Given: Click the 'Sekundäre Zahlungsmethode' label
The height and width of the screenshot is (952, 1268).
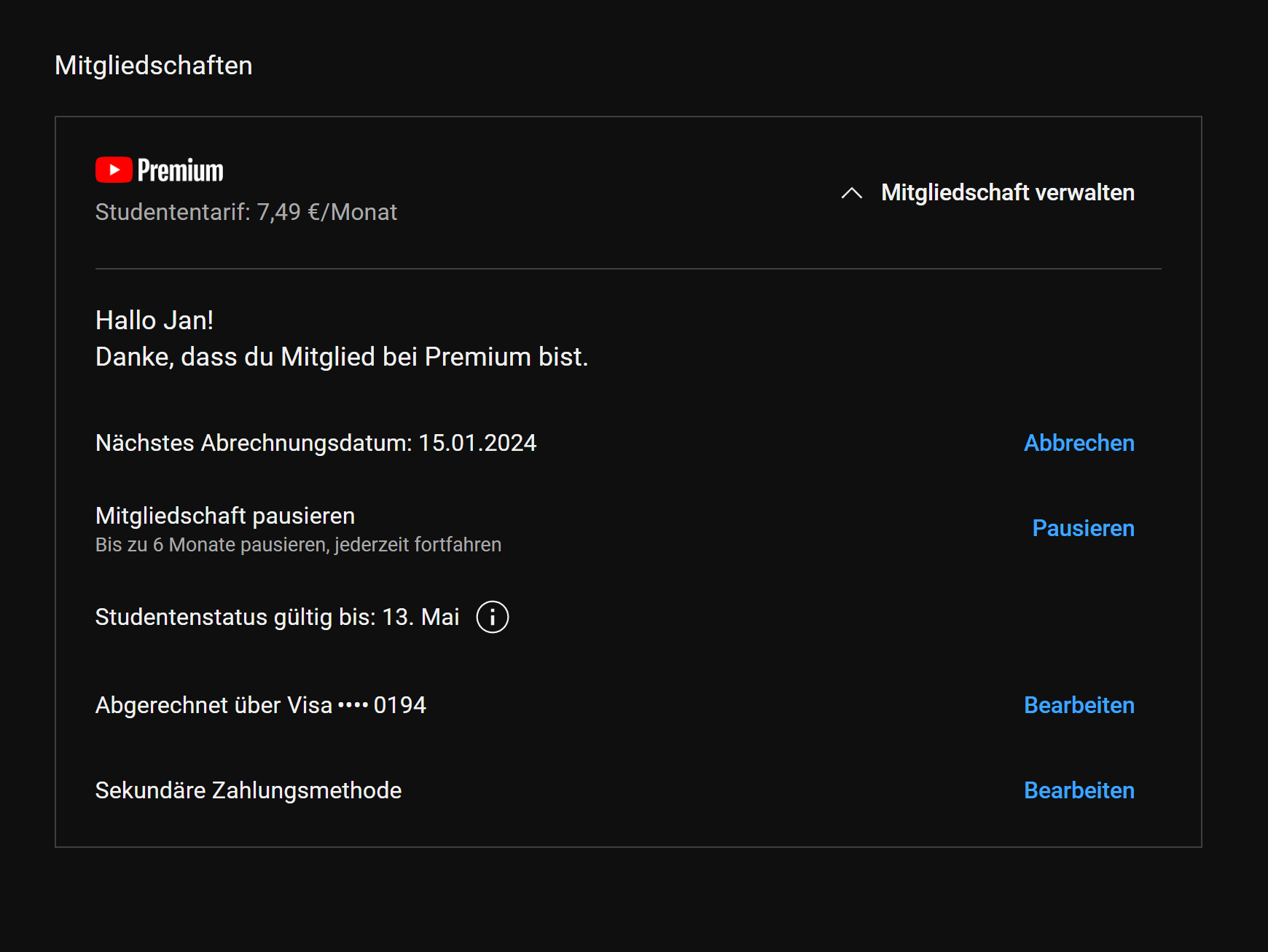Looking at the screenshot, I should tap(248, 790).
